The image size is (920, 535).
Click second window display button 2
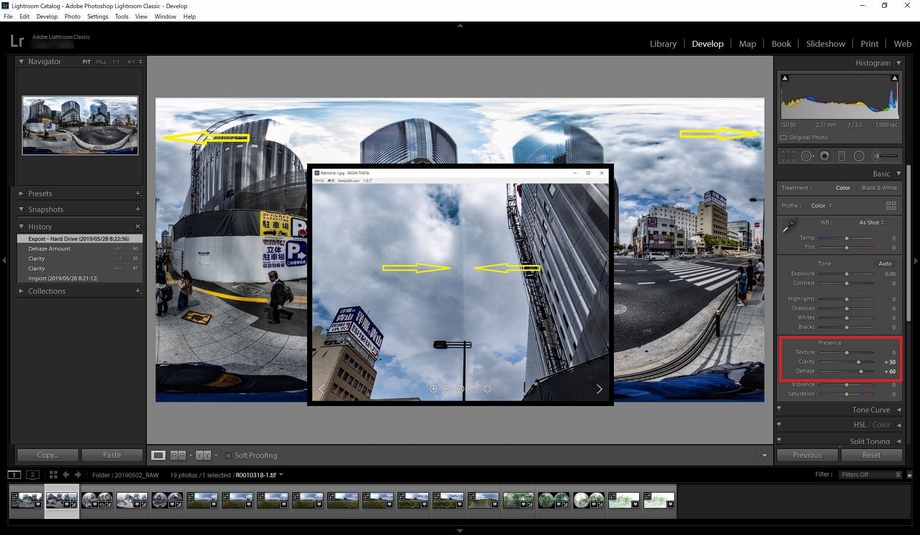33,475
